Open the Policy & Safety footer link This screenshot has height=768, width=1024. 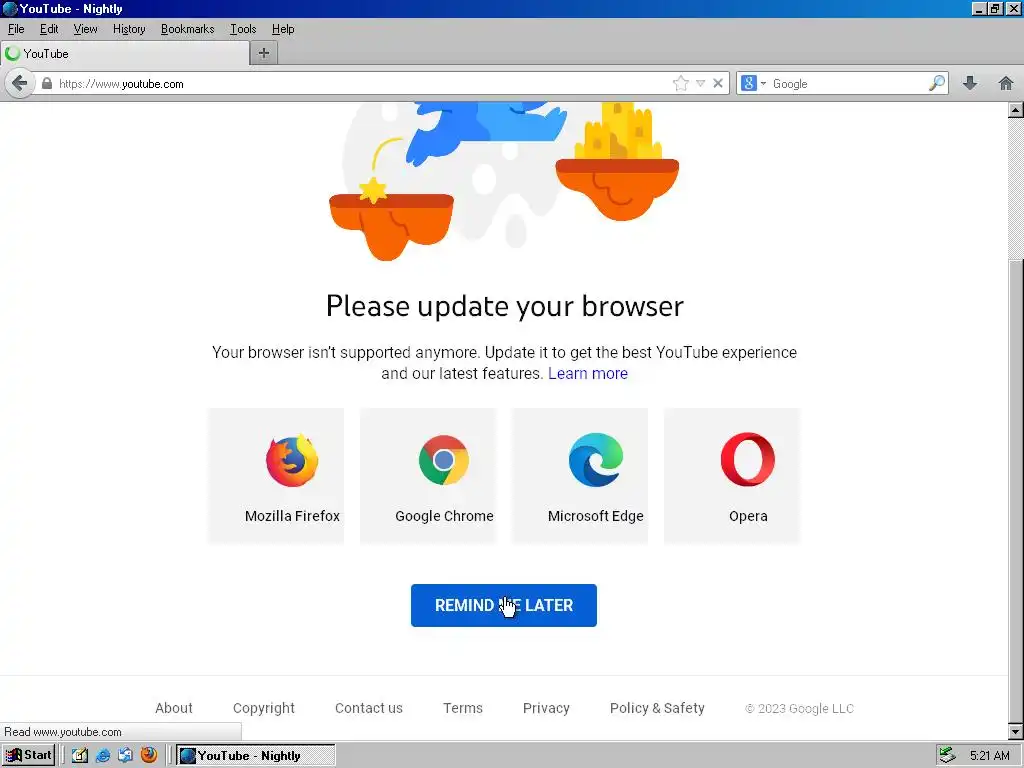(657, 708)
